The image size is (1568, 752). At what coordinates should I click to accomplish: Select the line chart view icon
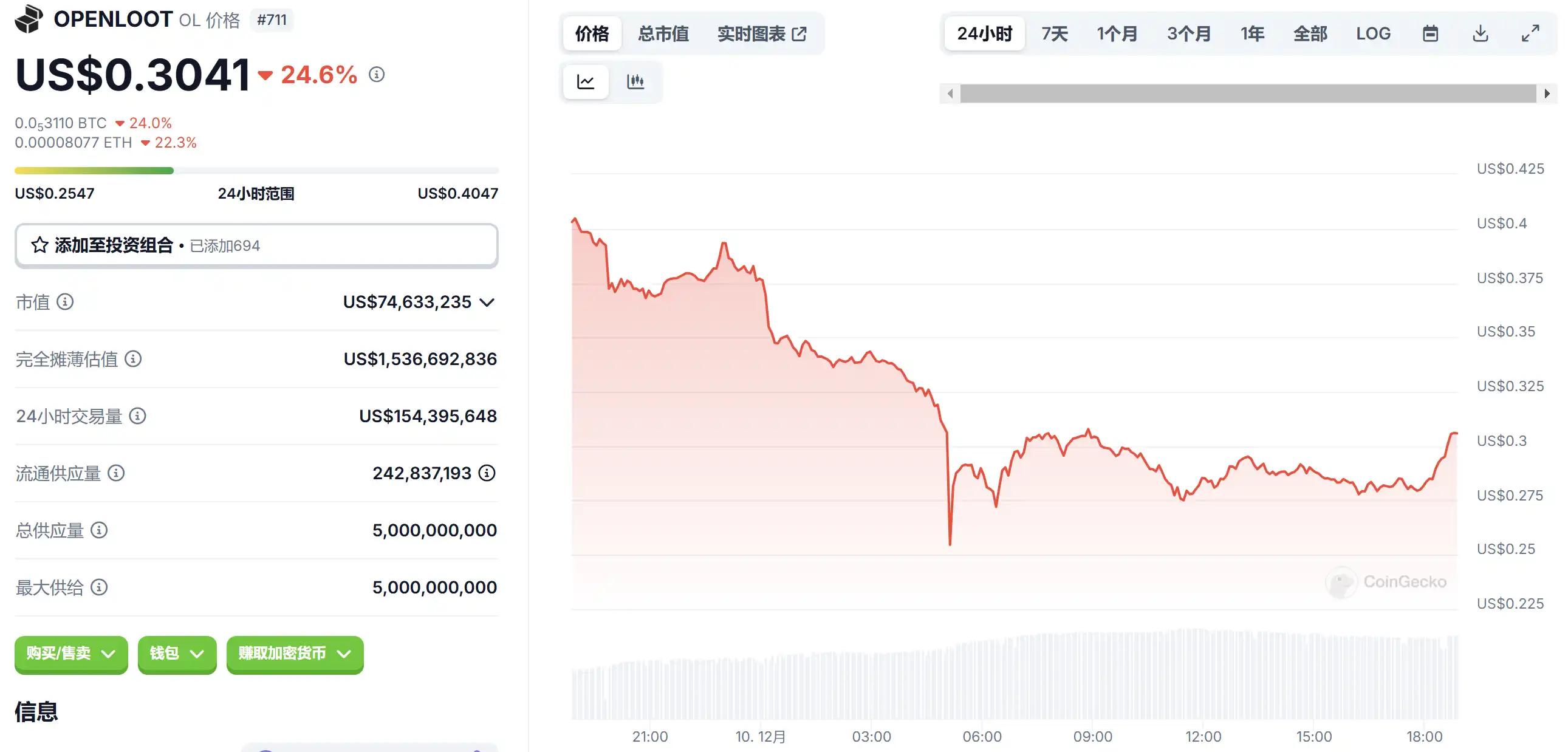point(586,81)
